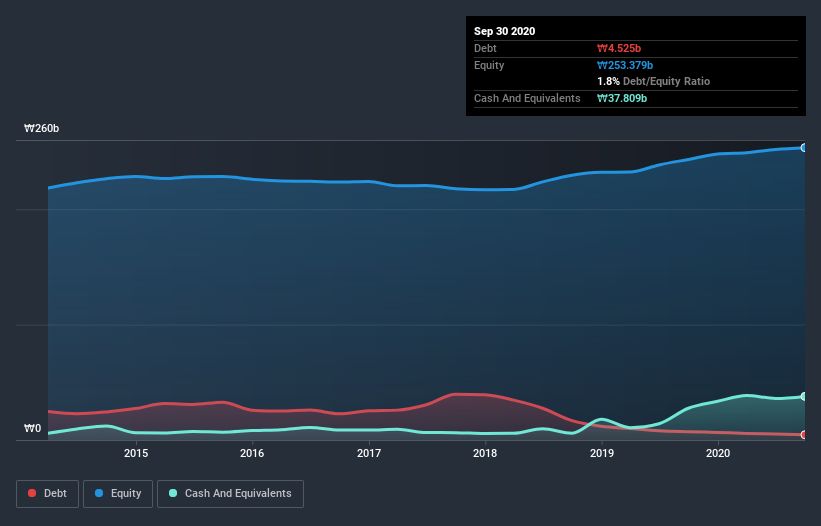Click the blue Equity endpoint marker
This screenshot has width=821, height=526.
pyautogui.click(x=804, y=148)
